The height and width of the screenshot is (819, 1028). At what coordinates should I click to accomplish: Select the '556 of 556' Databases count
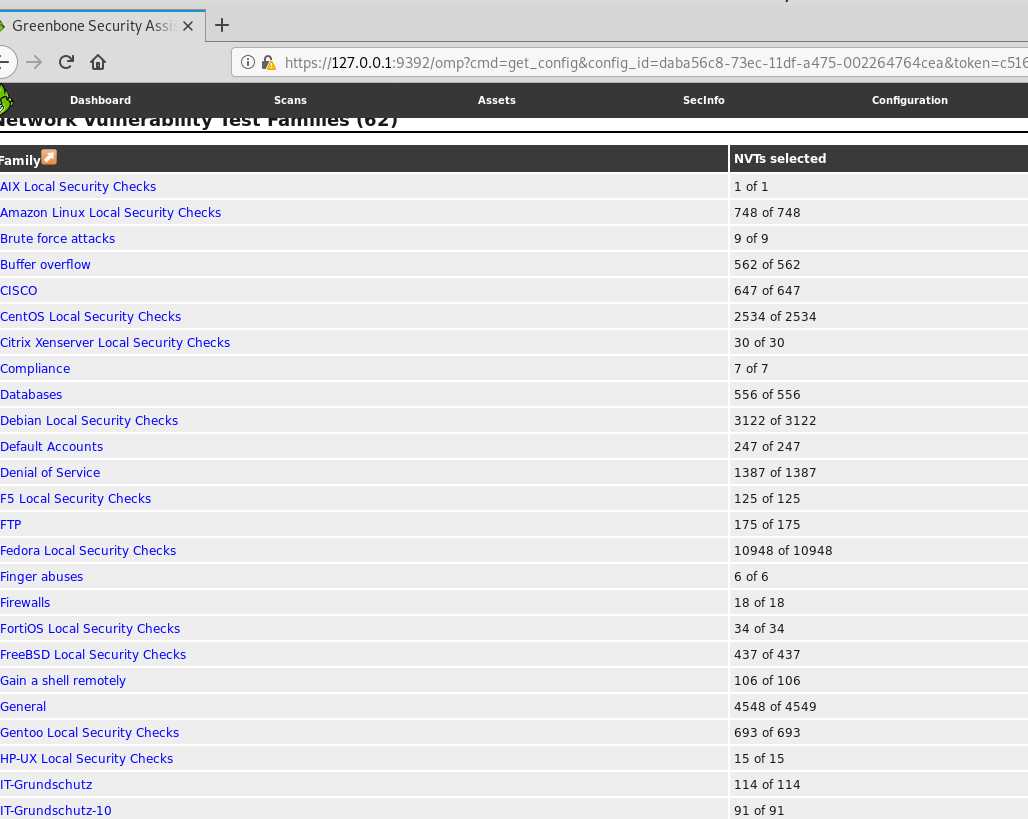(x=767, y=395)
